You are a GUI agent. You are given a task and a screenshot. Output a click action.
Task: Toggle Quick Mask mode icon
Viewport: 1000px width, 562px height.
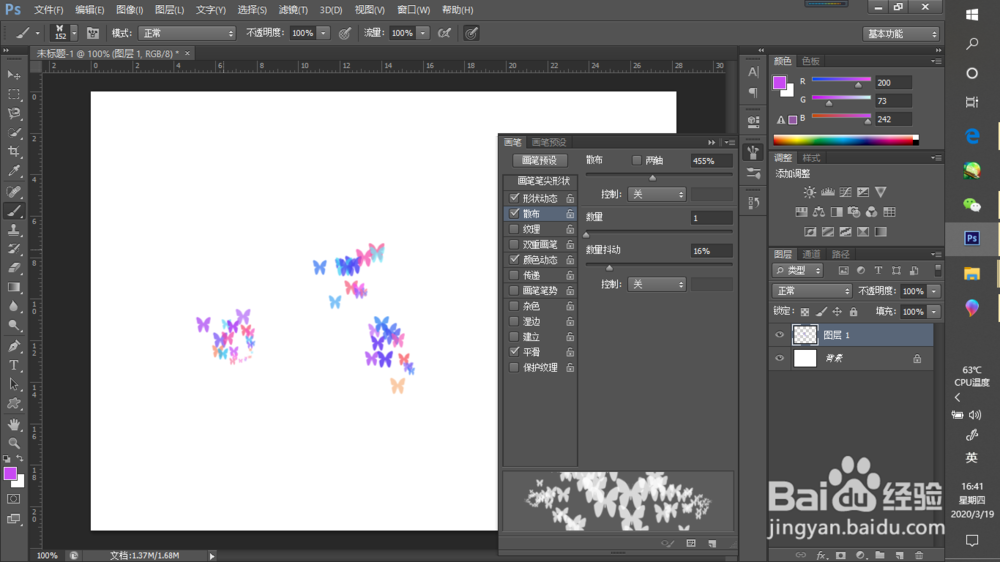tap(13, 499)
